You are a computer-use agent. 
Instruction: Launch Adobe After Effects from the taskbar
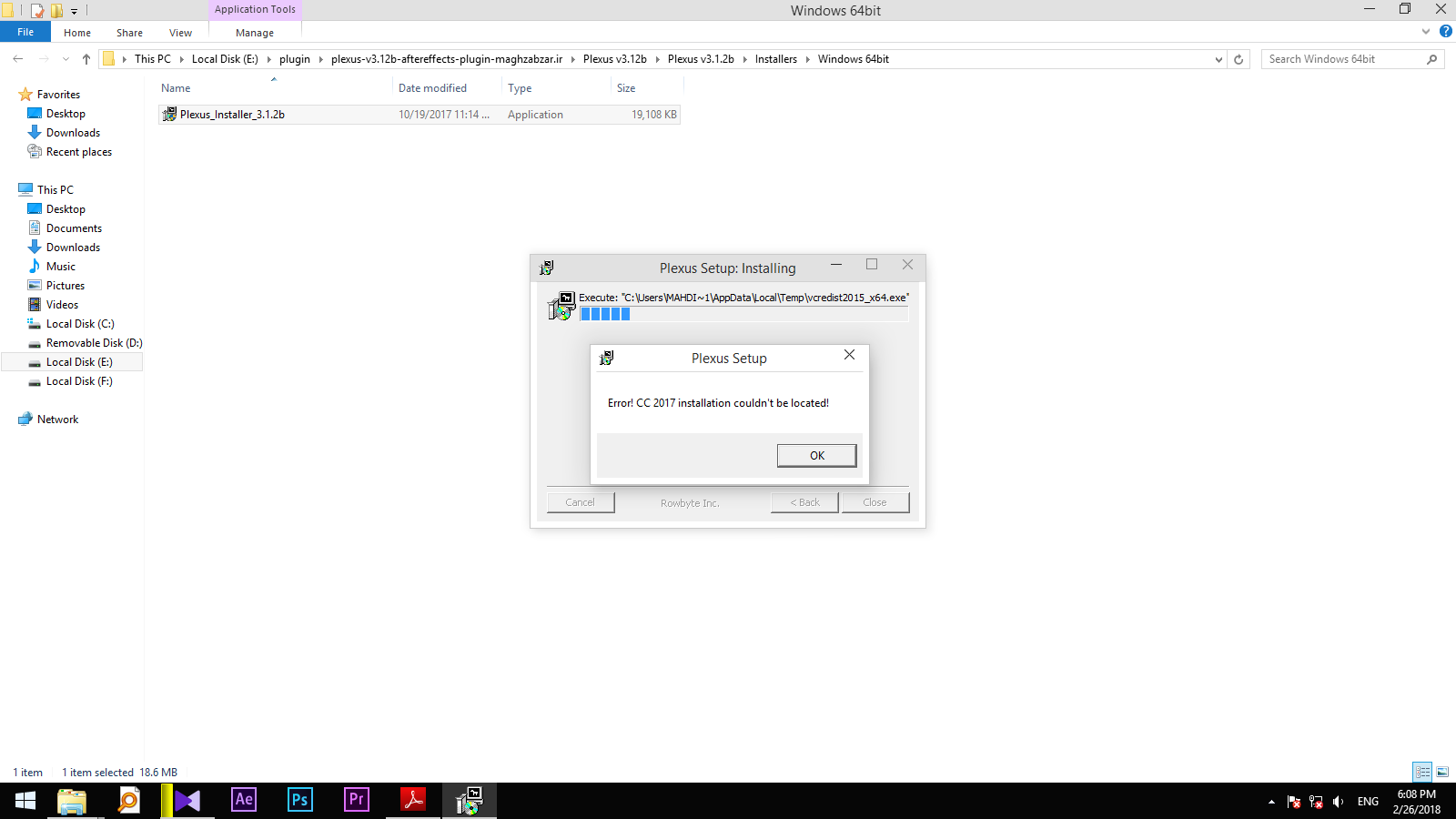pyautogui.click(x=243, y=801)
